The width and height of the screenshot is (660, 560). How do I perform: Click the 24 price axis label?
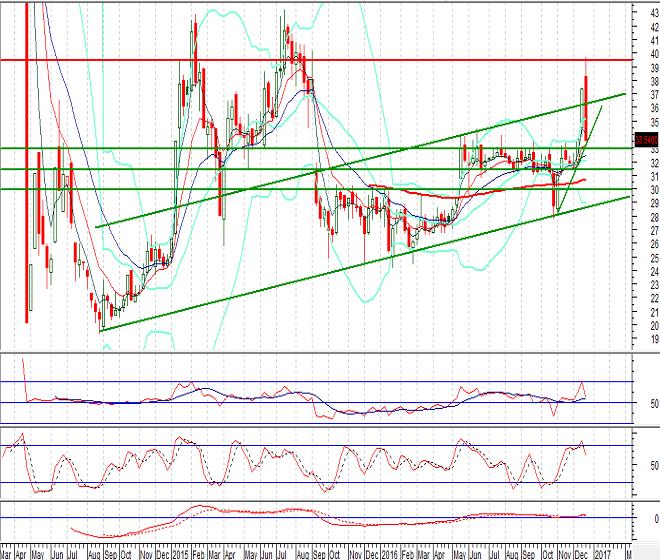655,272
